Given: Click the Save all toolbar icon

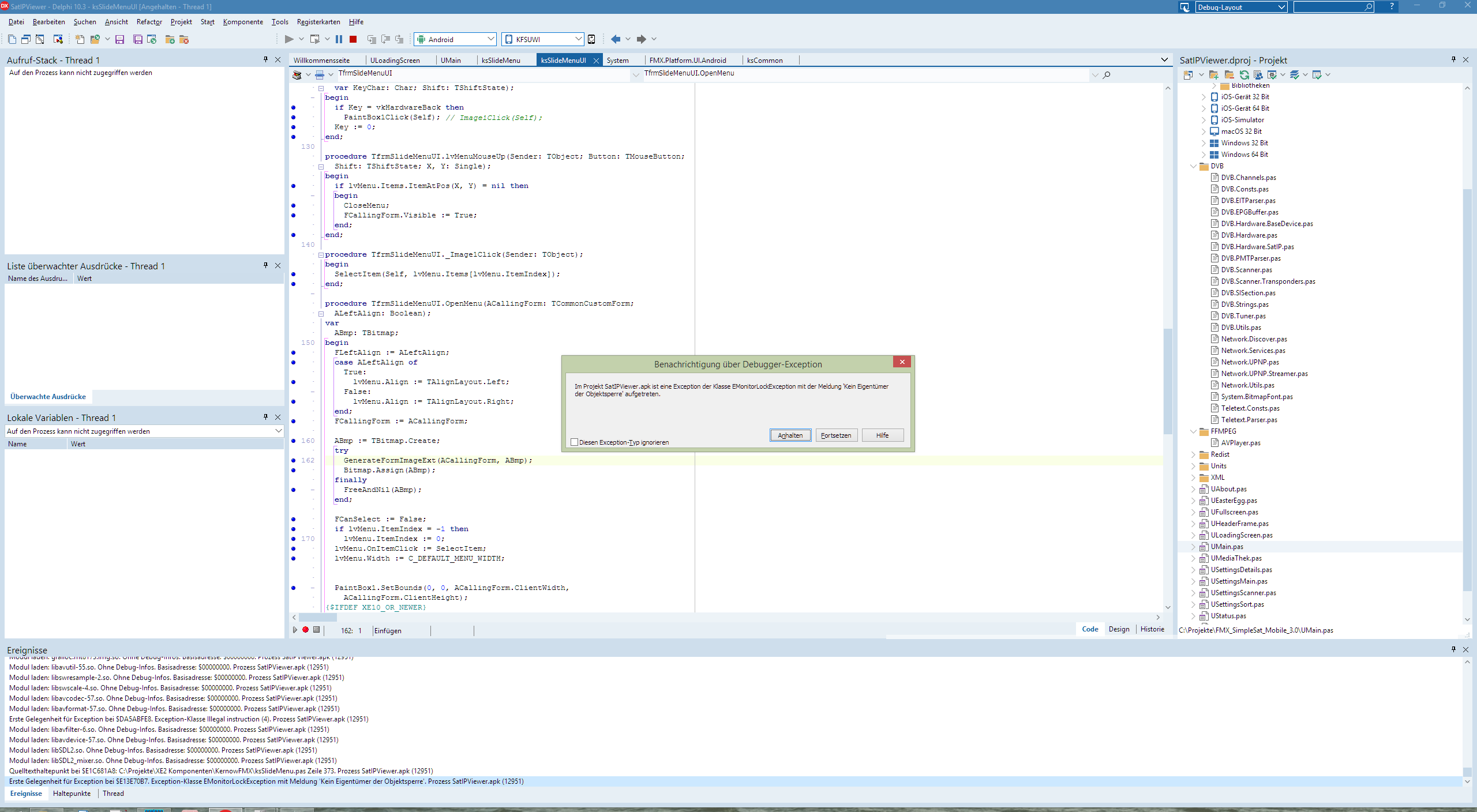Looking at the screenshot, I should [x=138, y=39].
